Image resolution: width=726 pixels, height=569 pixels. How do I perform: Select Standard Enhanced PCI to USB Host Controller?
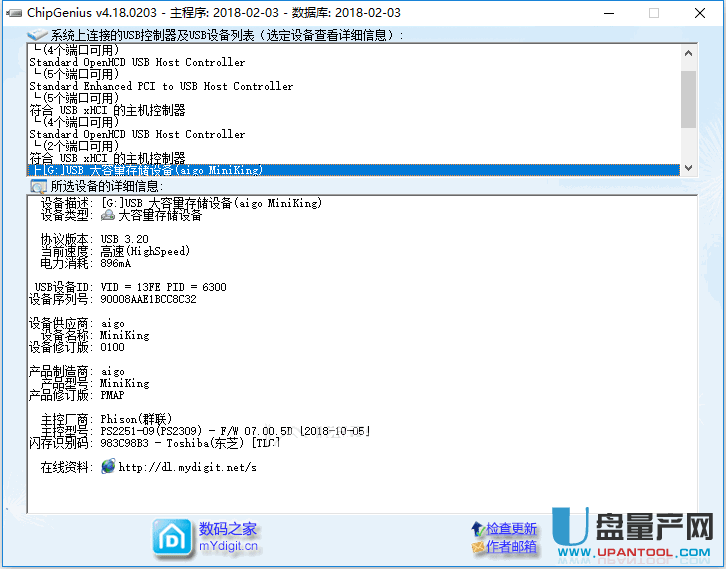tap(161, 86)
